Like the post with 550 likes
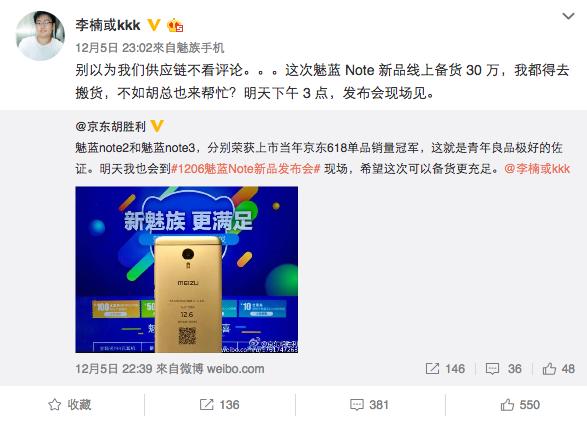Viewport: 587px width, 423px height. click(520, 405)
